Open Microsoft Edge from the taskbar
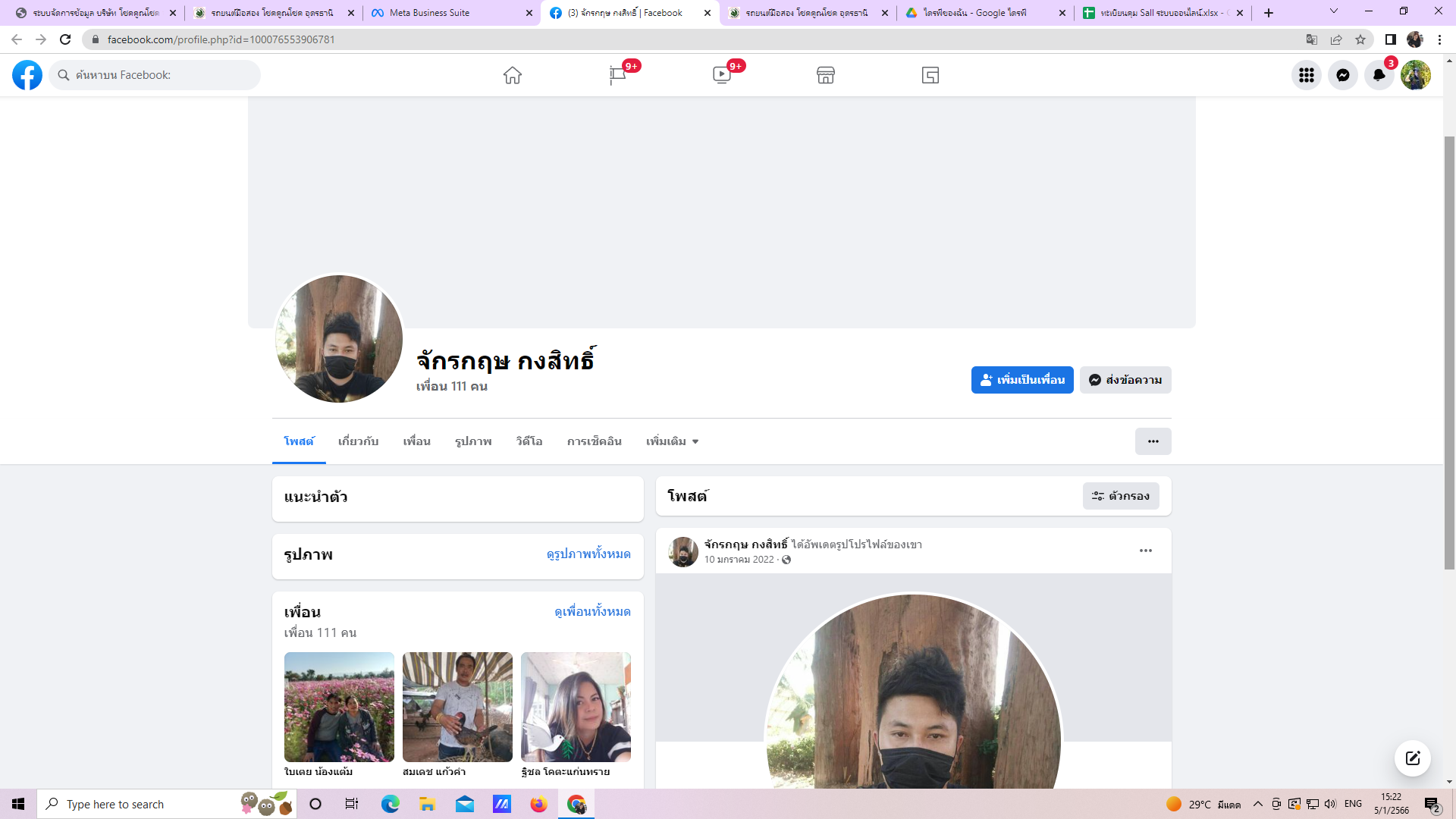Screen dimensions: 1456x819 391,804
